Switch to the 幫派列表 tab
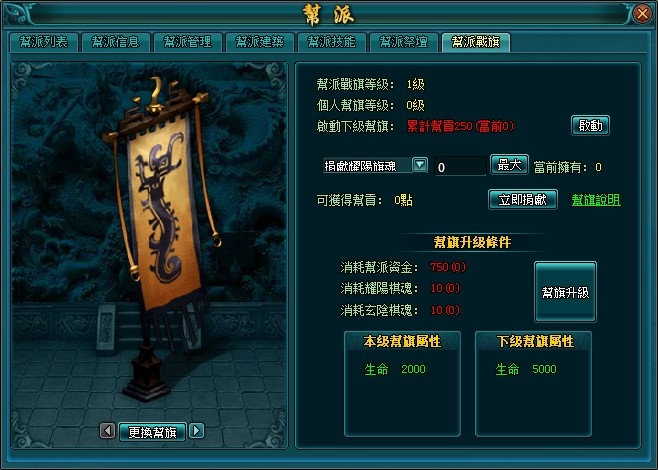 tap(44, 42)
